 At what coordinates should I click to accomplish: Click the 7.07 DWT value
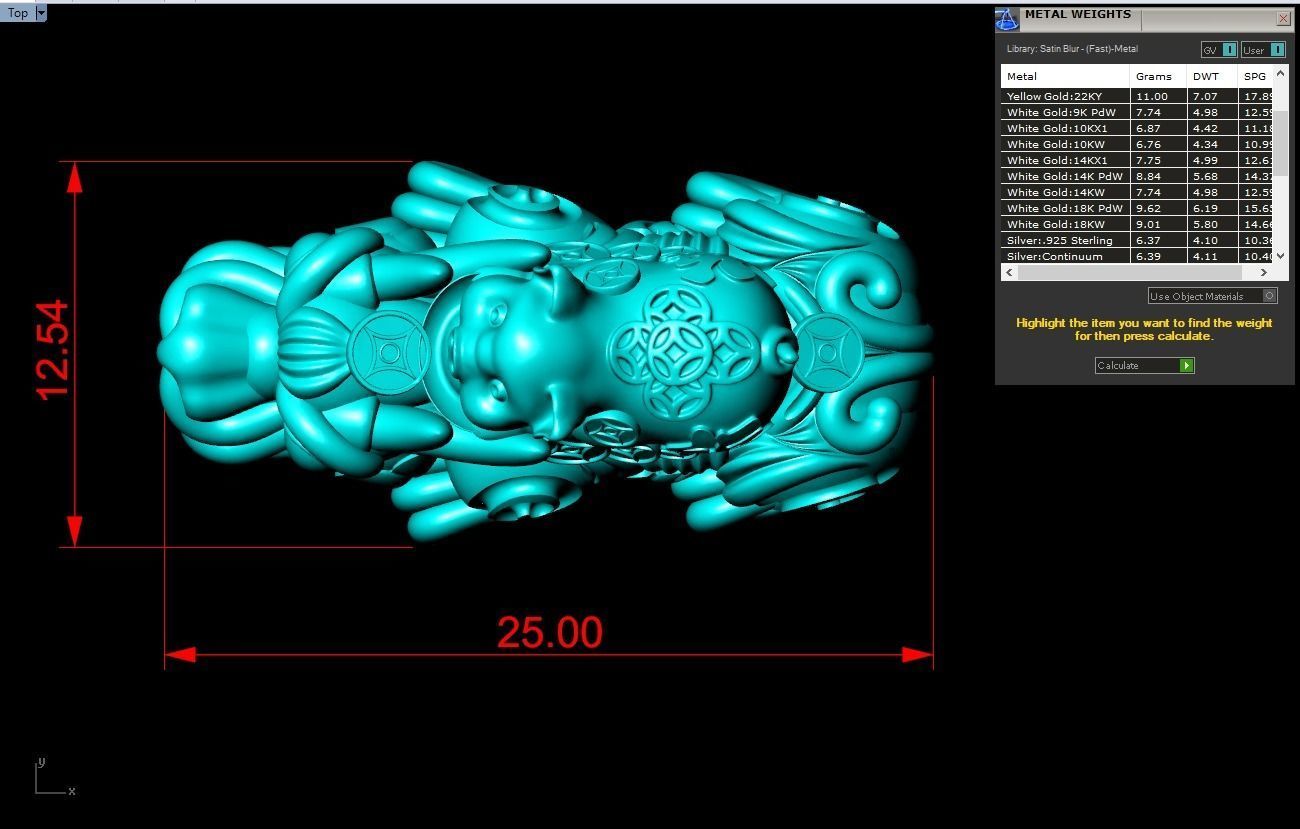1205,96
